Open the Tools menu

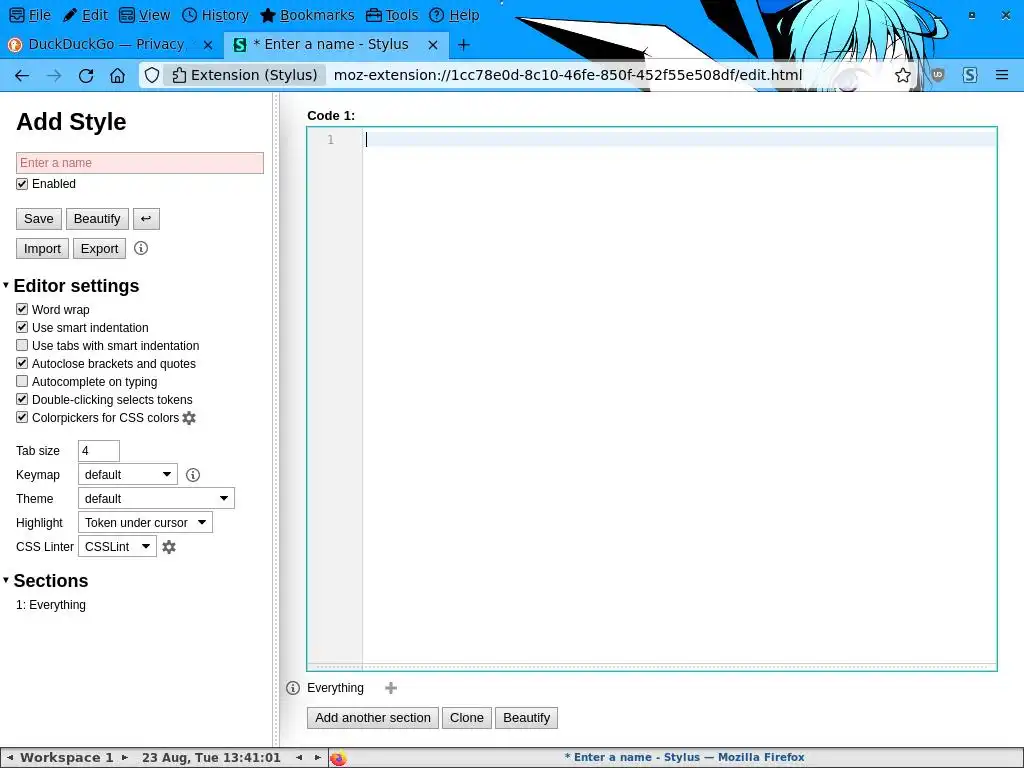click(x=392, y=15)
